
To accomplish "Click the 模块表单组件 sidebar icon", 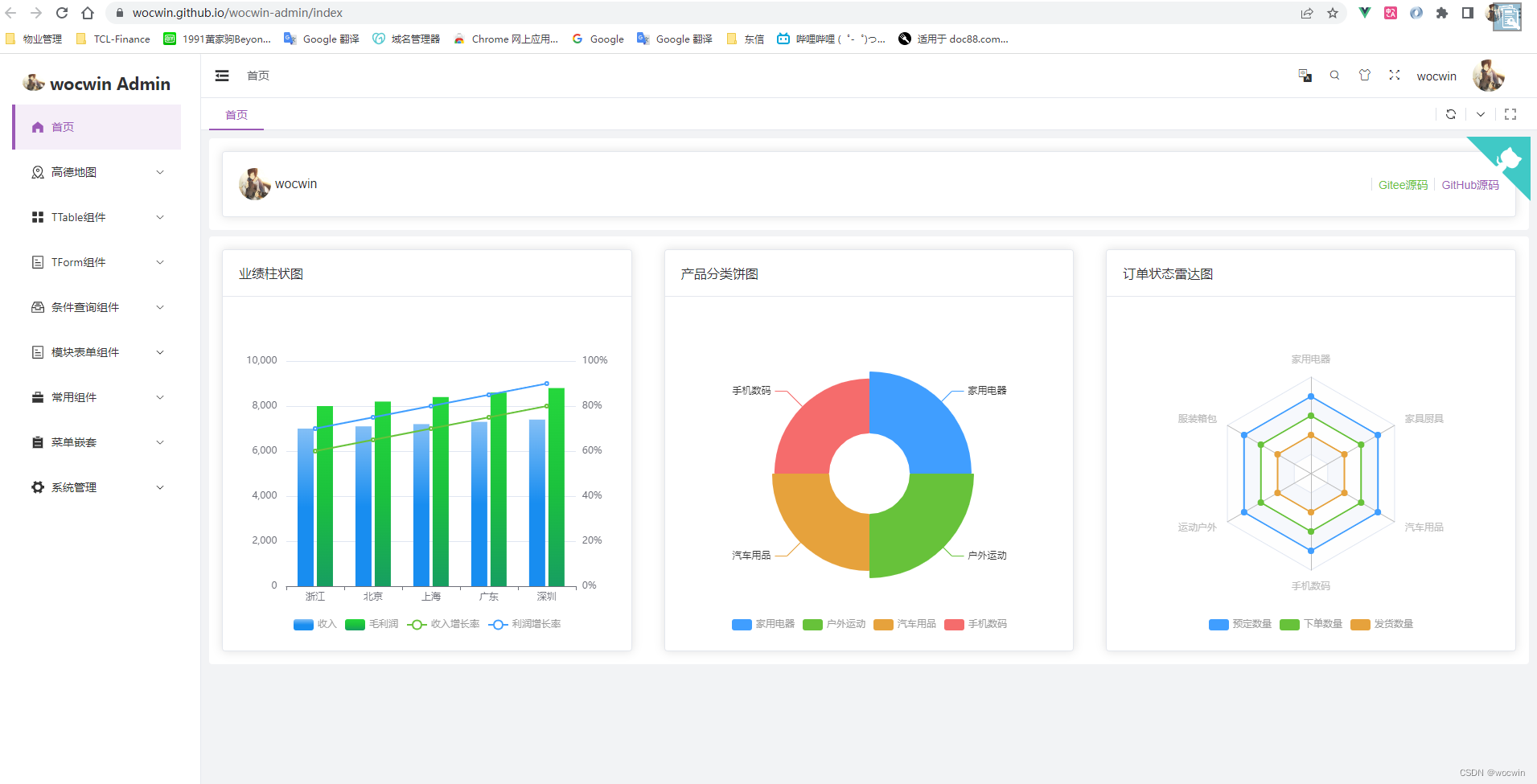I will pyautogui.click(x=38, y=352).
